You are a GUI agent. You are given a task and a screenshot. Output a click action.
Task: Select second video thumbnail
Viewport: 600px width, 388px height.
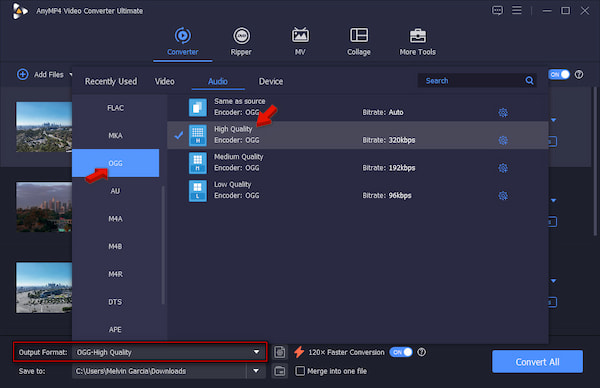[x=44, y=207]
